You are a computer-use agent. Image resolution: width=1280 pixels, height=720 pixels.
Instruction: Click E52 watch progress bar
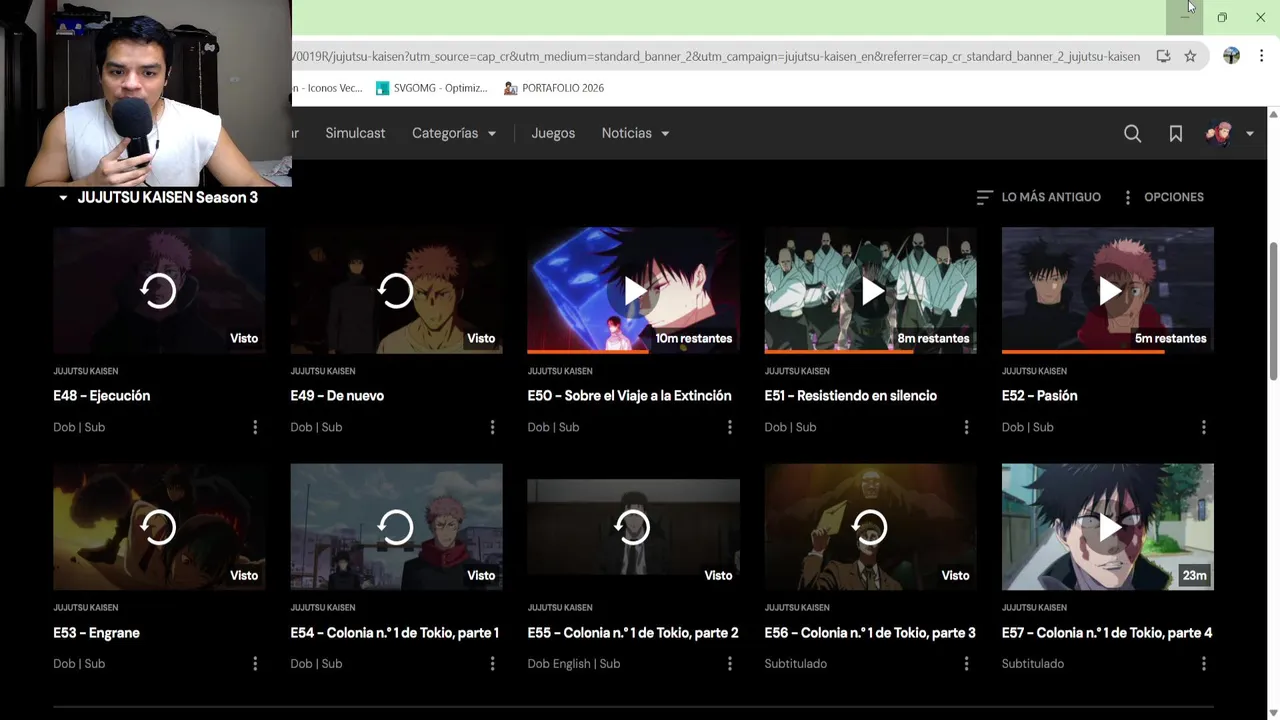[x=1108, y=351]
